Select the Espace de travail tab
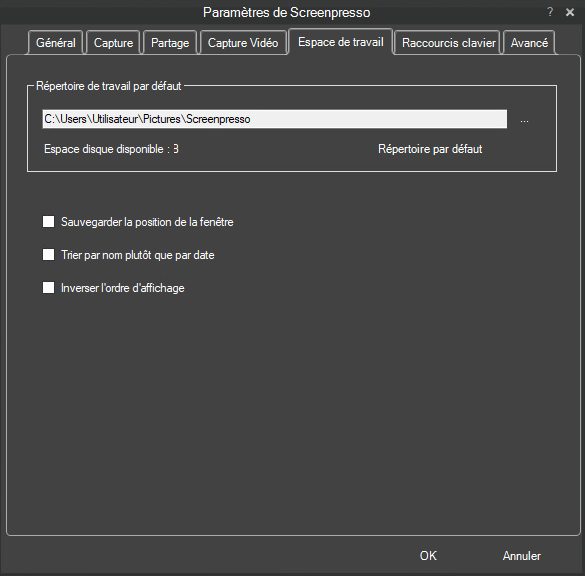This screenshot has width=585, height=576. coord(341,42)
